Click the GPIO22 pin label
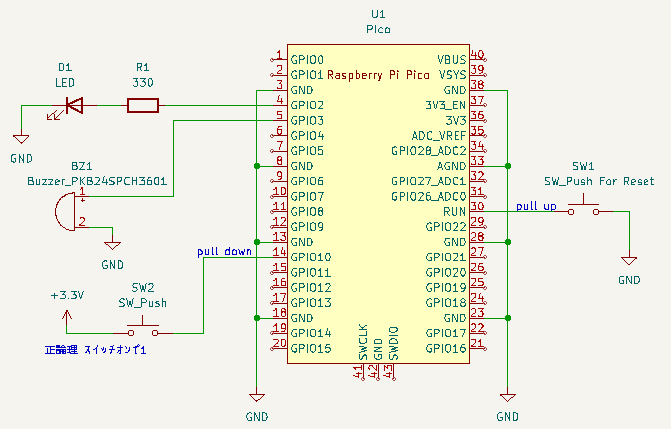Screen dimensions: 671x429 point(446,227)
